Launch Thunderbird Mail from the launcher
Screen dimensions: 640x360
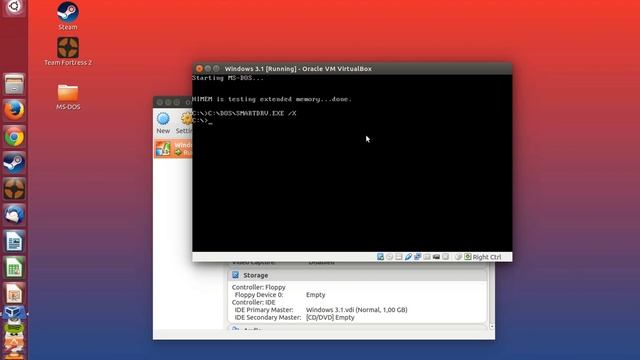tap(14, 215)
